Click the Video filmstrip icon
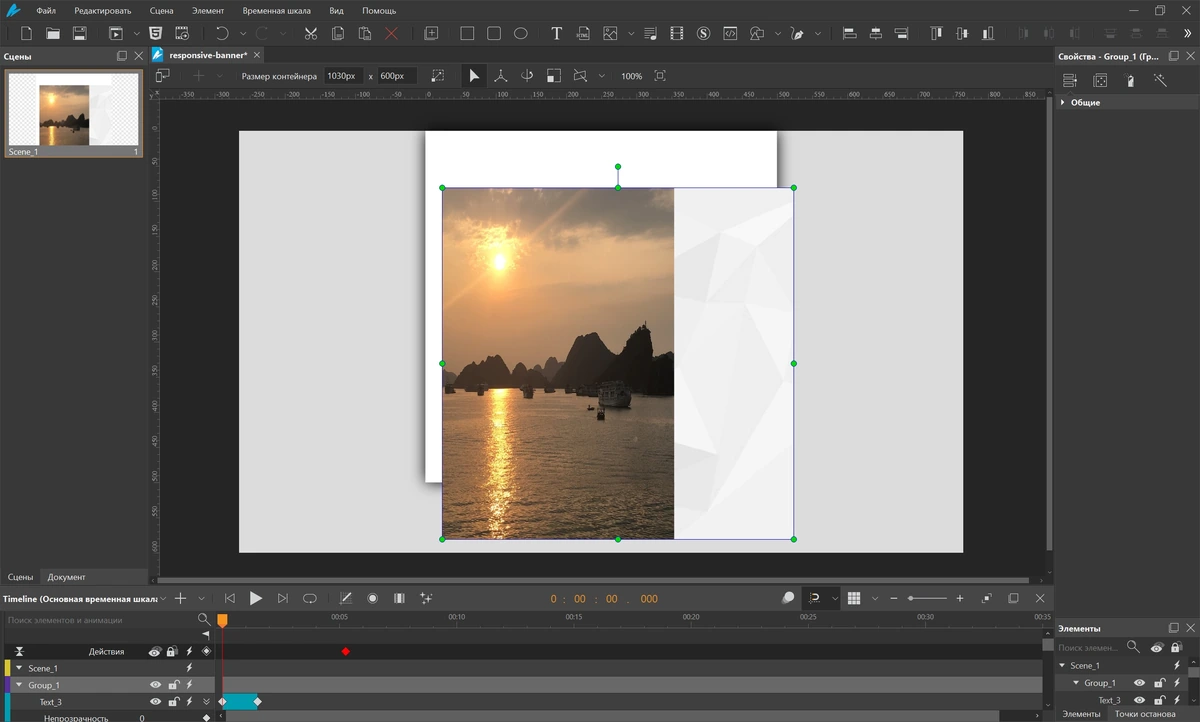The height and width of the screenshot is (722, 1200). [677, 34]
